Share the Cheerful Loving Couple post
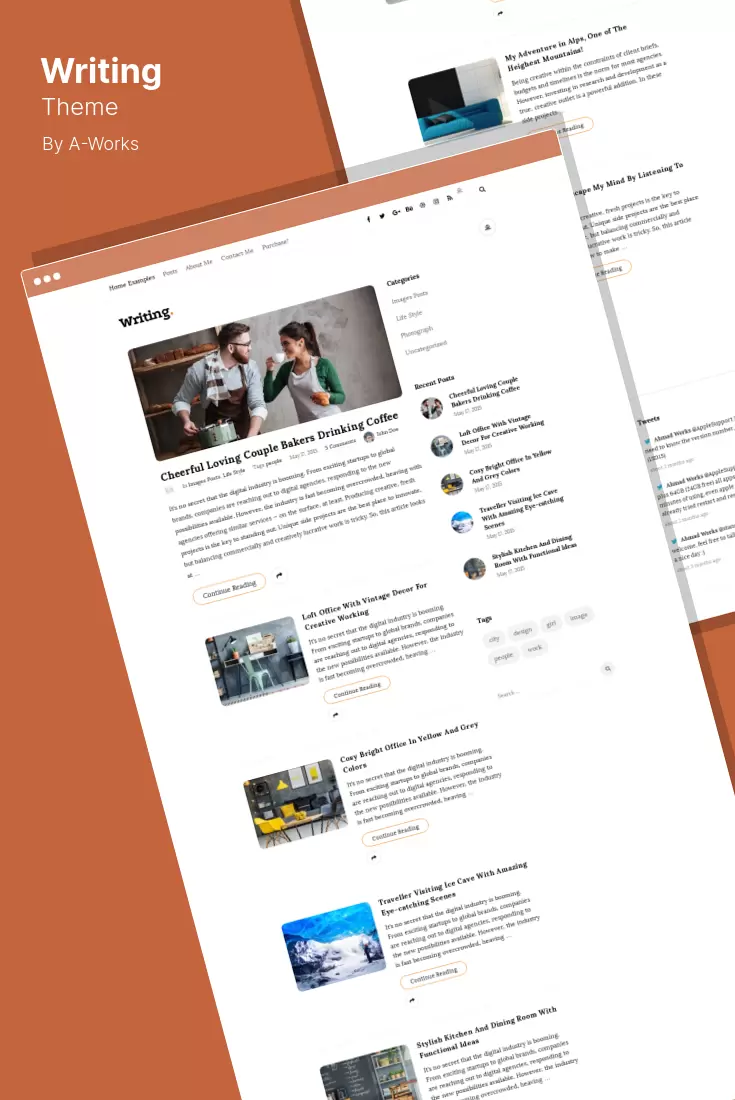This screenshot has width=735, height=1100. pos(279,575)
